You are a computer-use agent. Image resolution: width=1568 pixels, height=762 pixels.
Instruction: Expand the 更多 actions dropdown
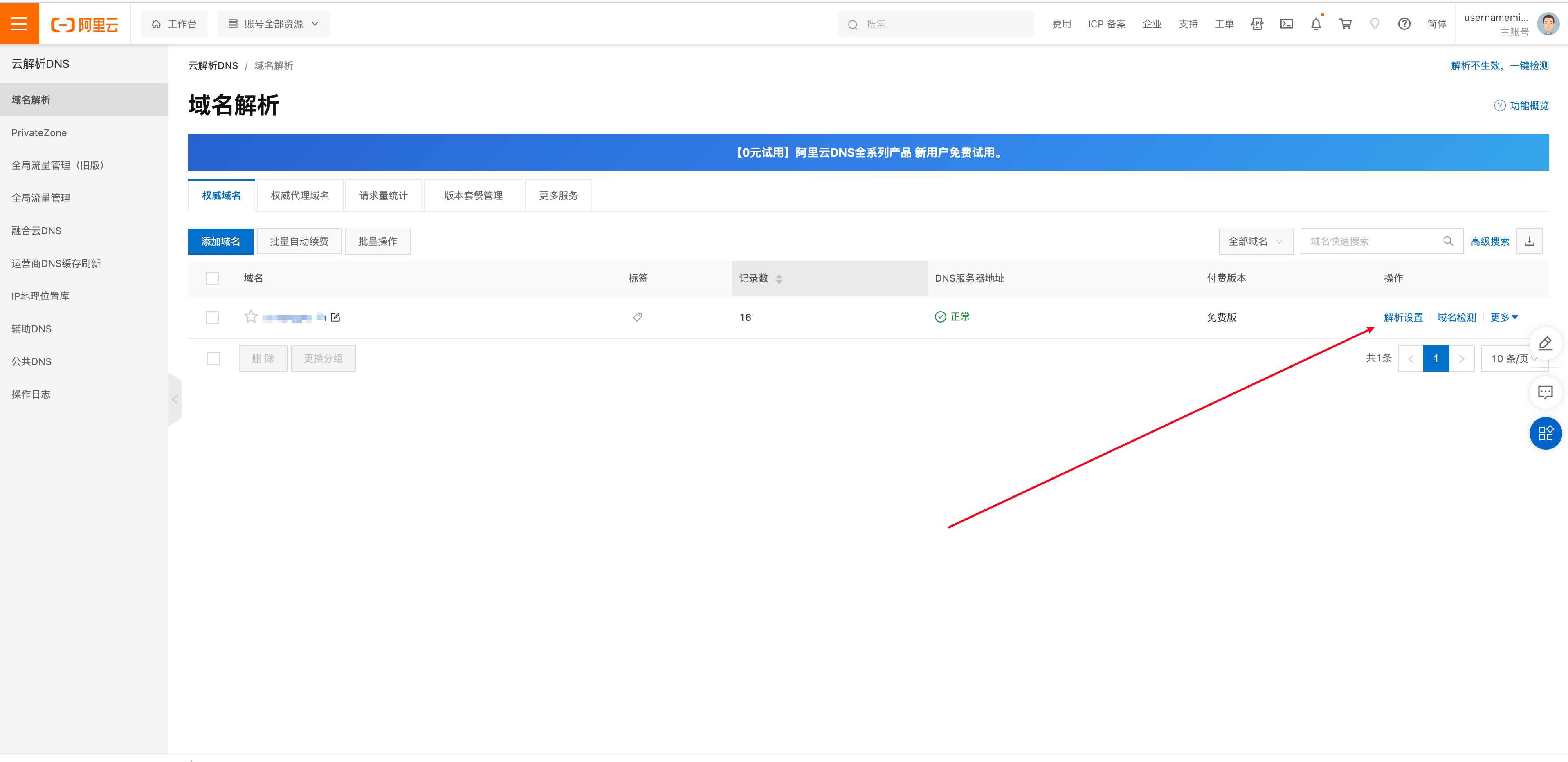point(1503,316)
